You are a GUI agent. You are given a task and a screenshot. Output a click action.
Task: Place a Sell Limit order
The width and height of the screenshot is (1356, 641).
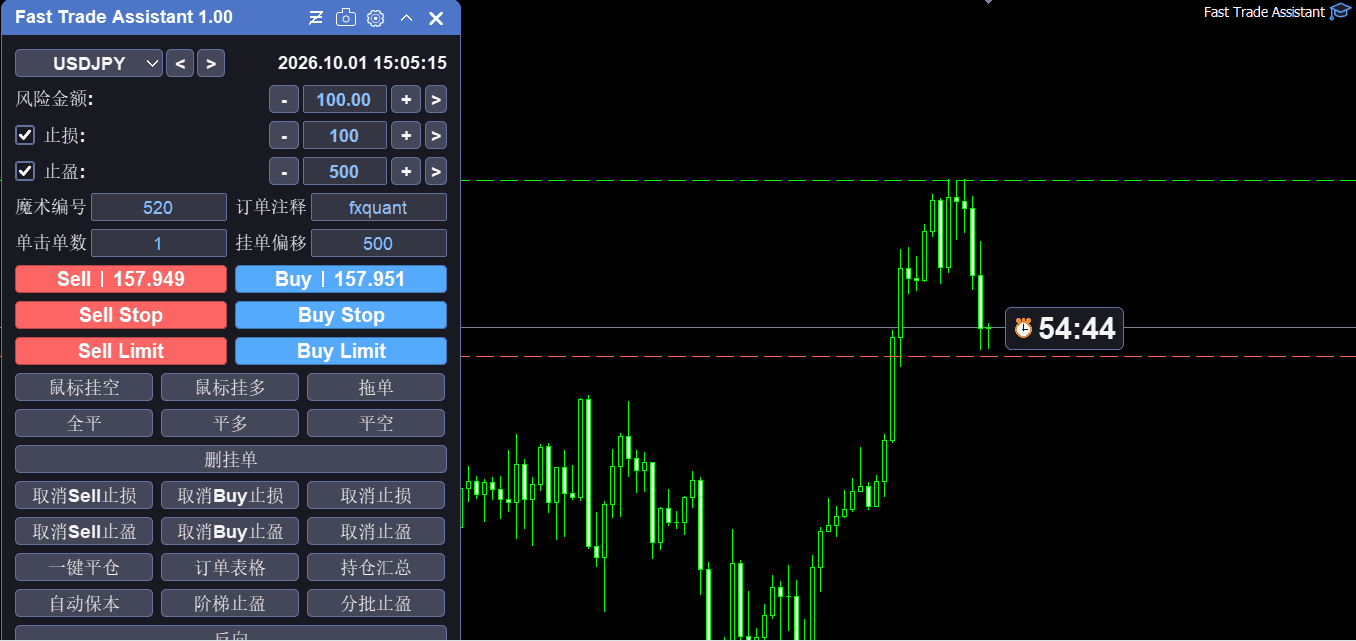[x=121, y=351]
